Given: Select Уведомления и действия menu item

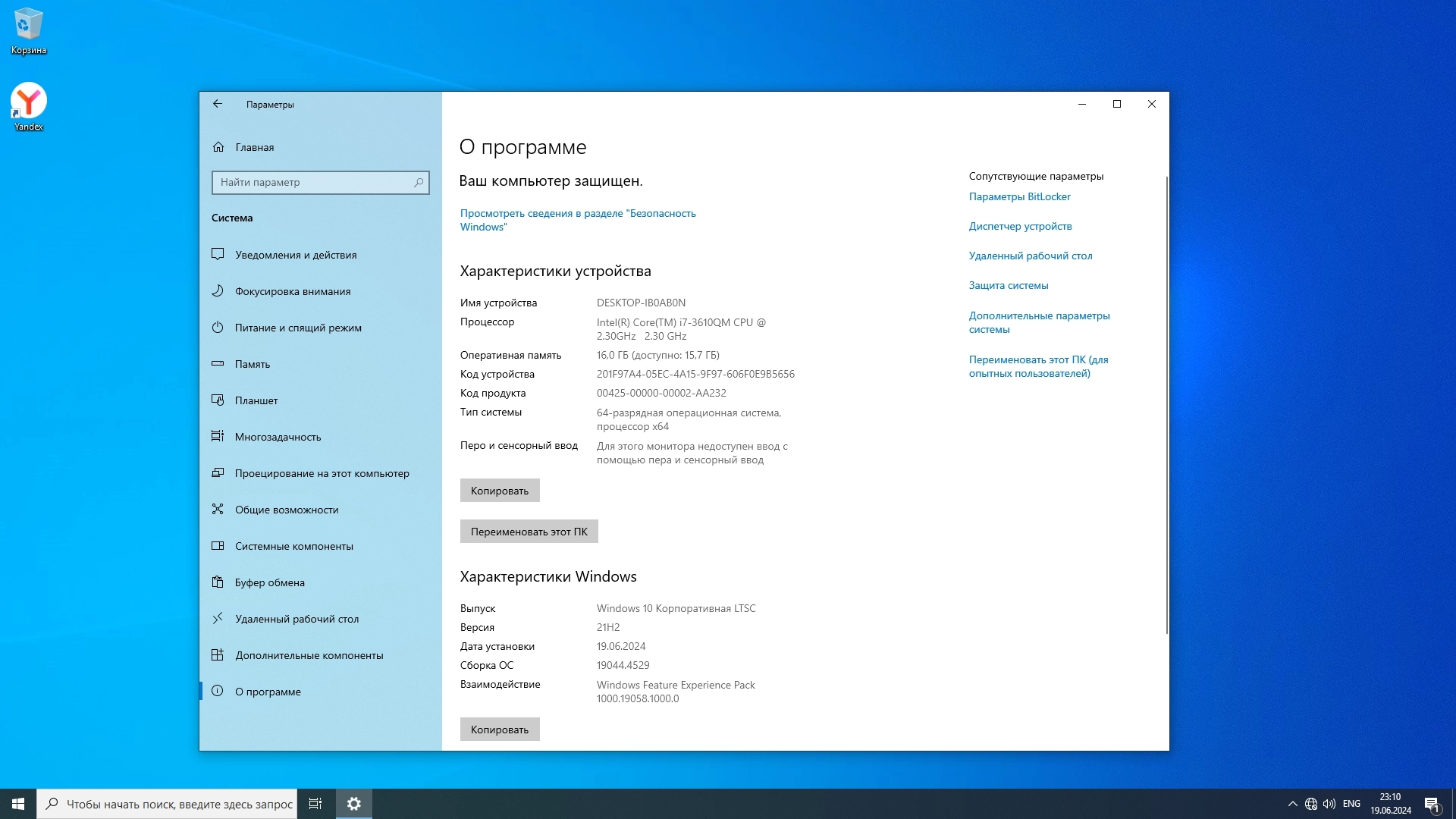Looking at the screenshot, I should click(295, 255).
